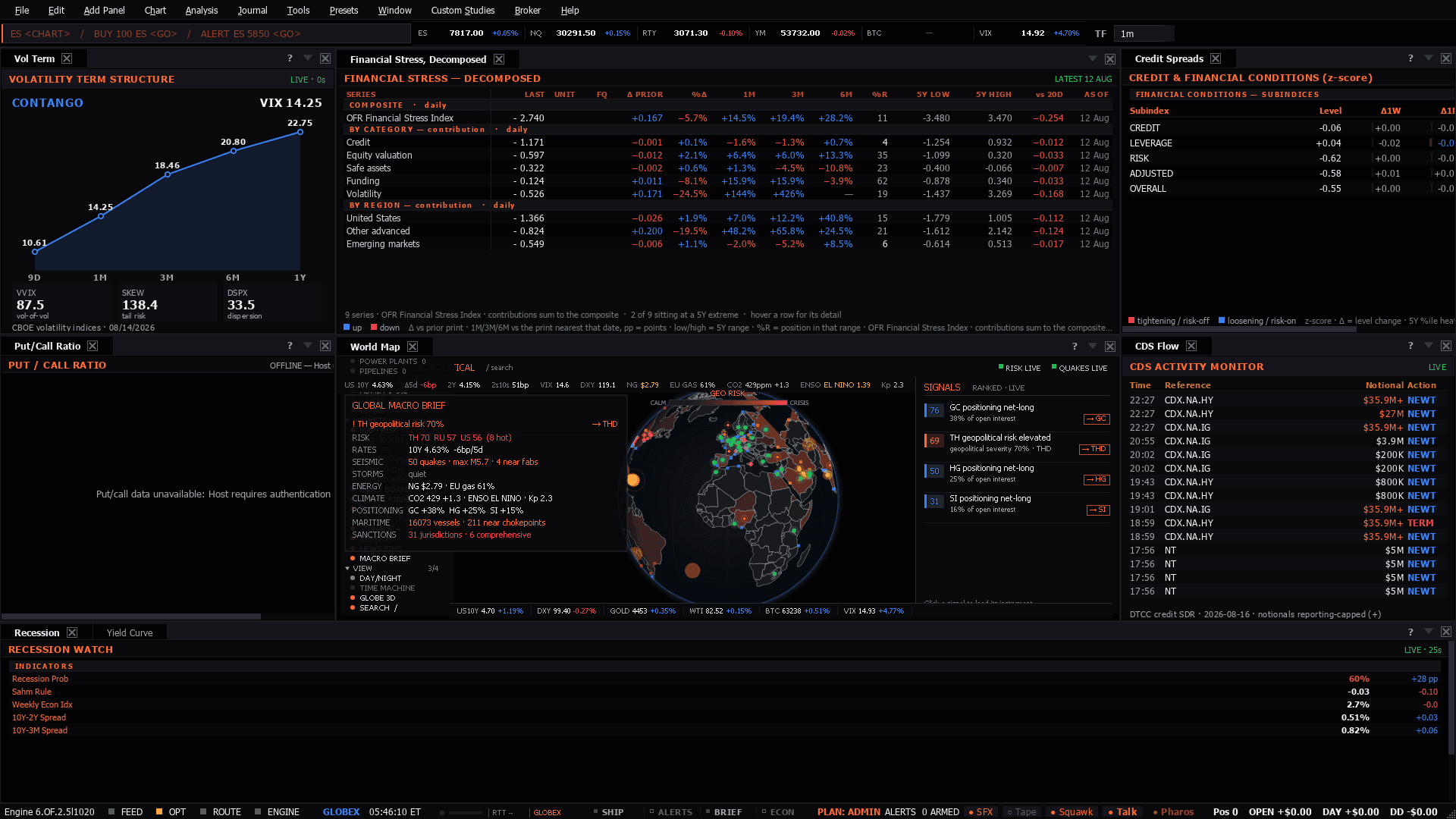The width and height of the screenshot is (1456, 819).
Task: Open help for the Put/Call Ratio panel
Action: [x=290, y=346]
